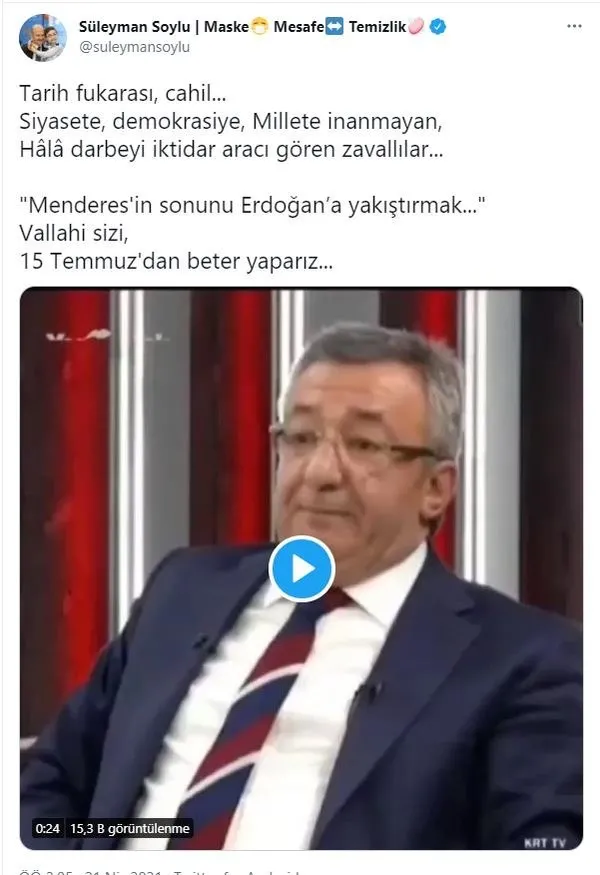Visit the @suleymansoylu handle
This screenshot has width=600, height=875.
pos(135,47)
